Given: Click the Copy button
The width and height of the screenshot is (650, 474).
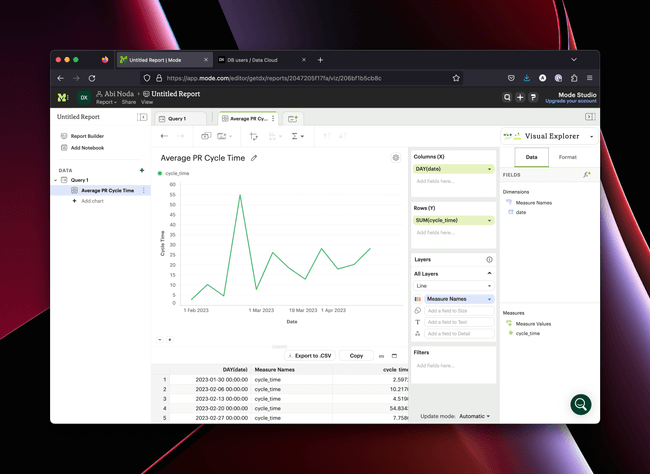Looking at the screenshot, I should pos(356,356).
